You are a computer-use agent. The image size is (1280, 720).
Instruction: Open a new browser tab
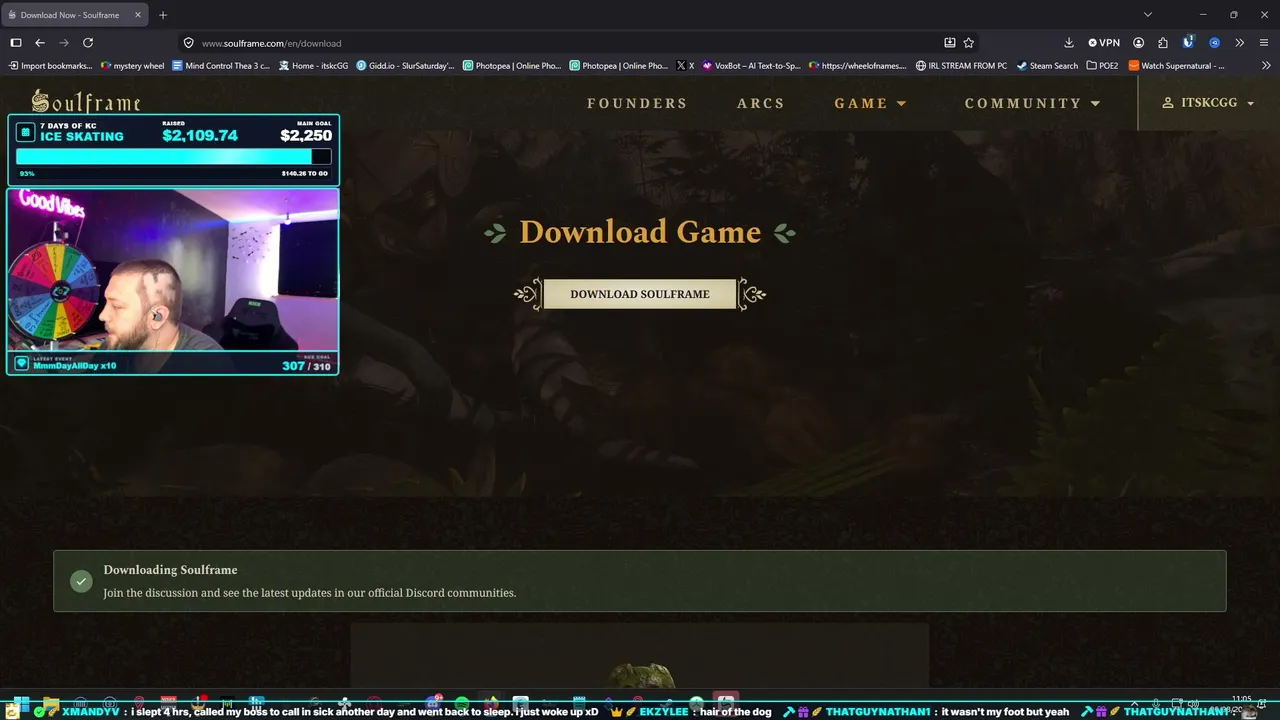tap(163, 15)
